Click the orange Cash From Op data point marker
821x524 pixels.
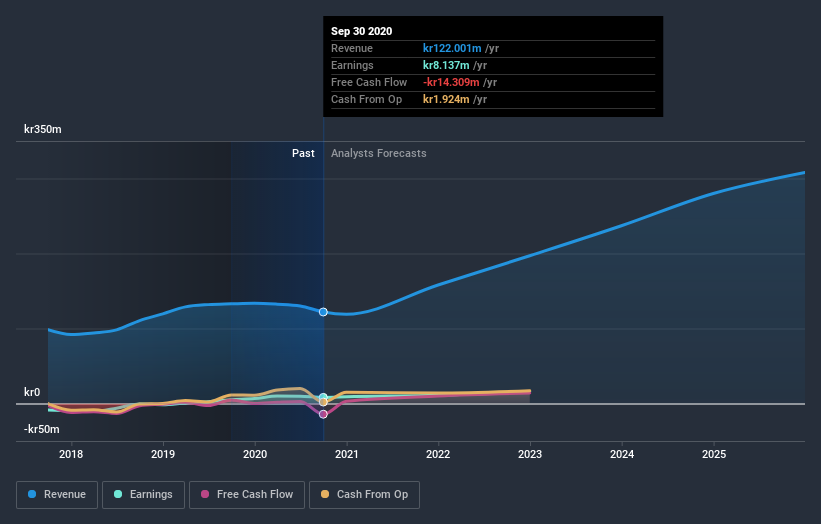tap(323, 402)
